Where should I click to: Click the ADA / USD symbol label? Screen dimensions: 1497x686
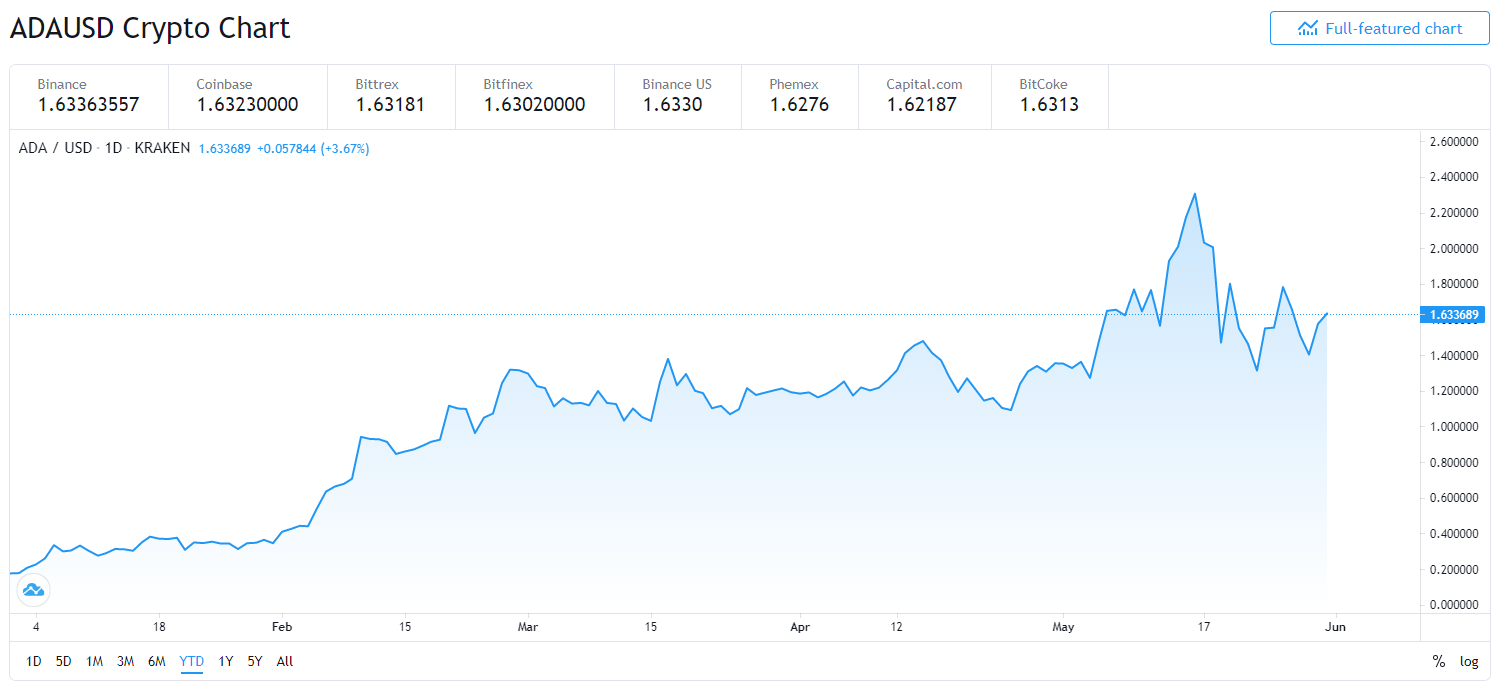(x=55, y=148)
